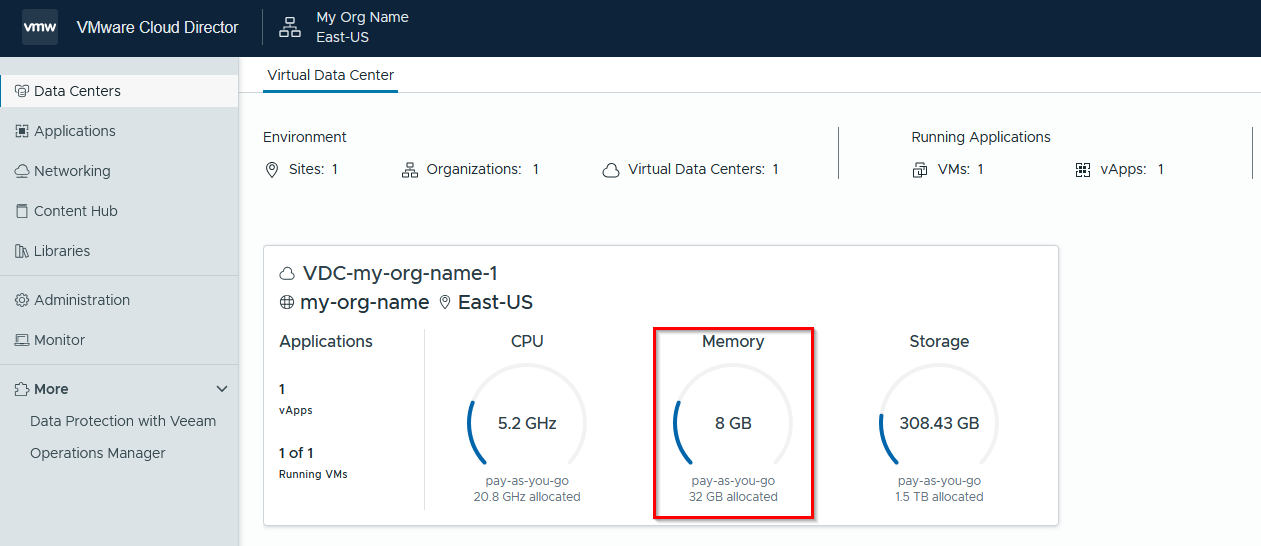Image resolution: width=1261 pixels, height=546 pixels.
Task: Click the 8 GB memory value
Action: (x=733, y=423)
